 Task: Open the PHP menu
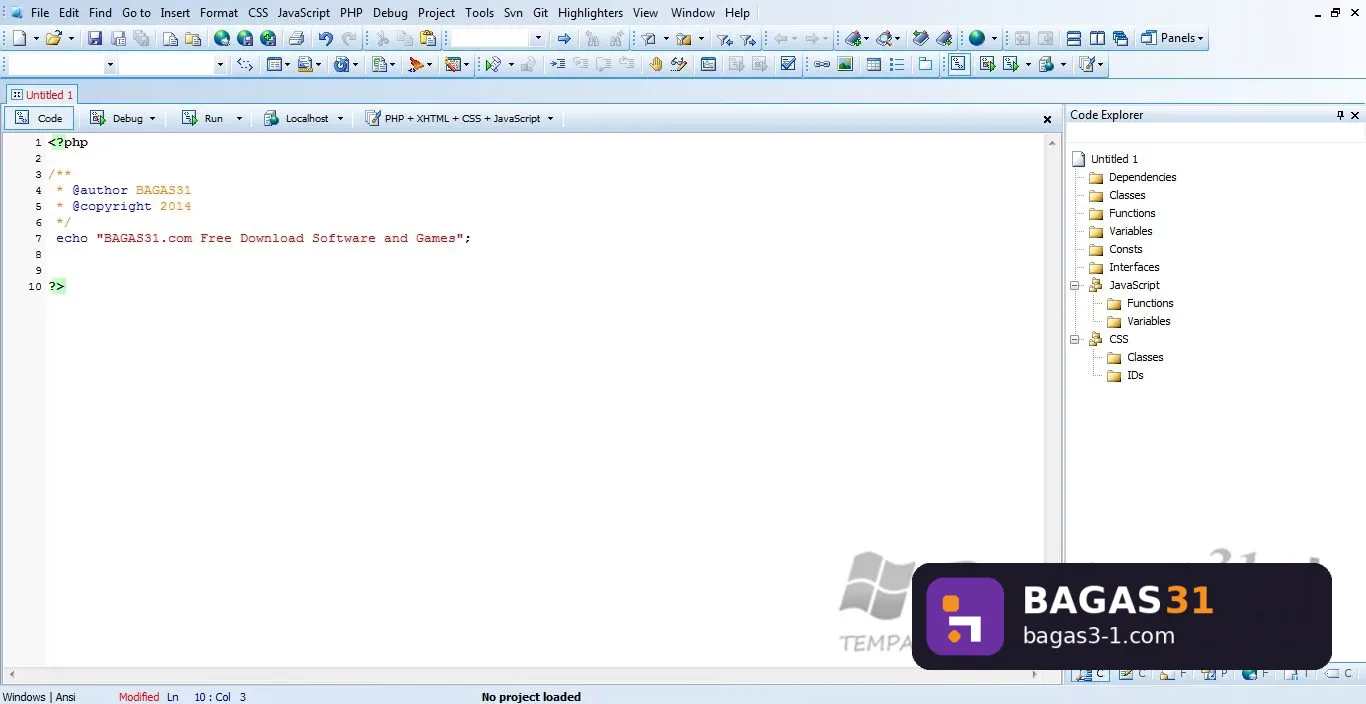351,13
